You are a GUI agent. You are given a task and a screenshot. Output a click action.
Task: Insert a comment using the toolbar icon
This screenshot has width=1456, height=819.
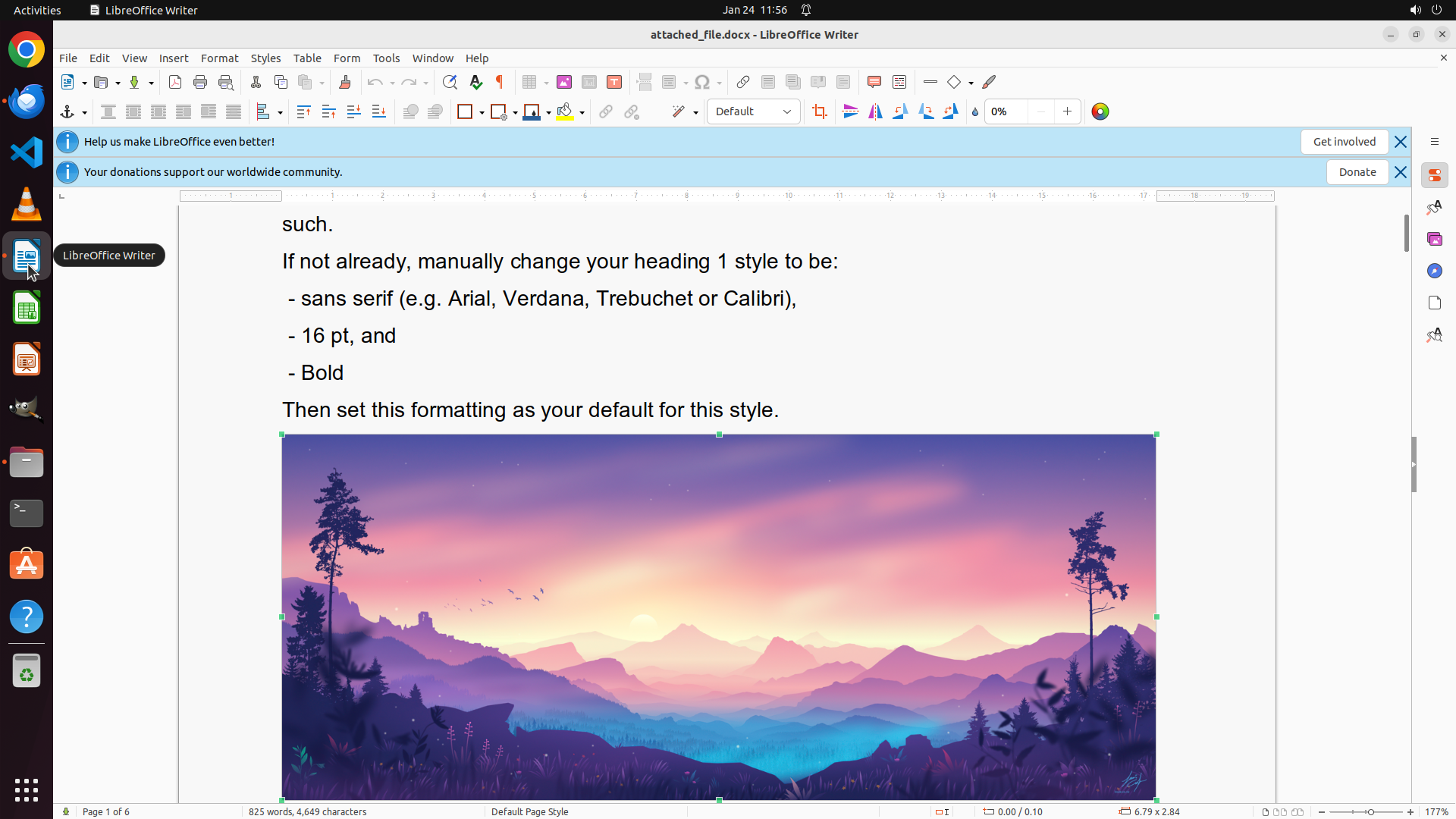point(874,83)
